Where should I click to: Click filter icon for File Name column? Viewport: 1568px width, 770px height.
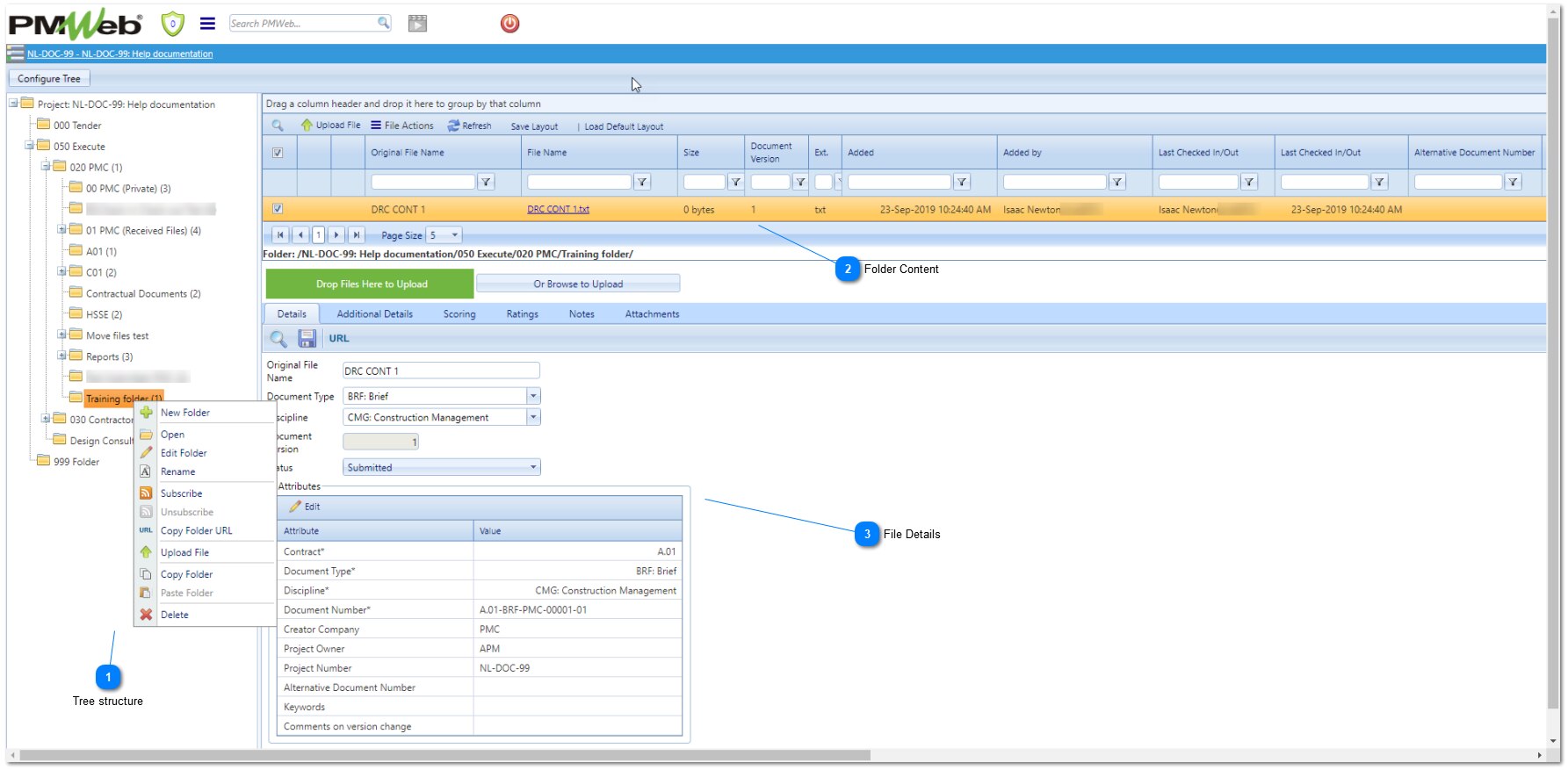642,182
